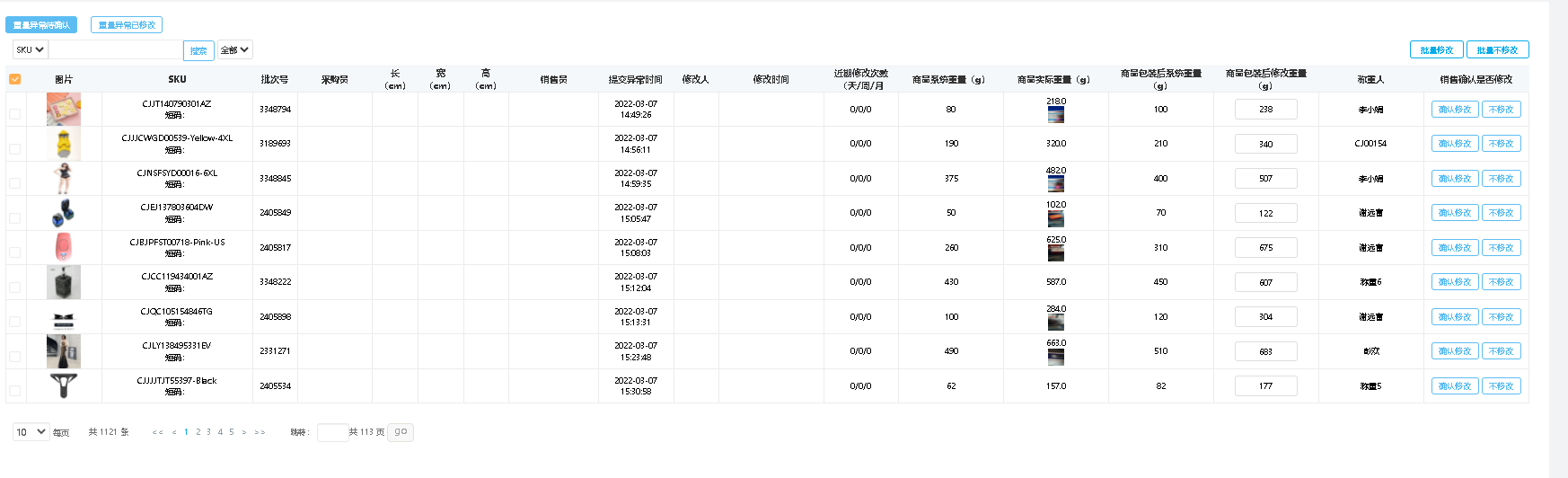Open weight photo thumbnail under 625.0
Viewport: 1568px width, 478px height.
pyautogui.click(x=1056, y=252)
